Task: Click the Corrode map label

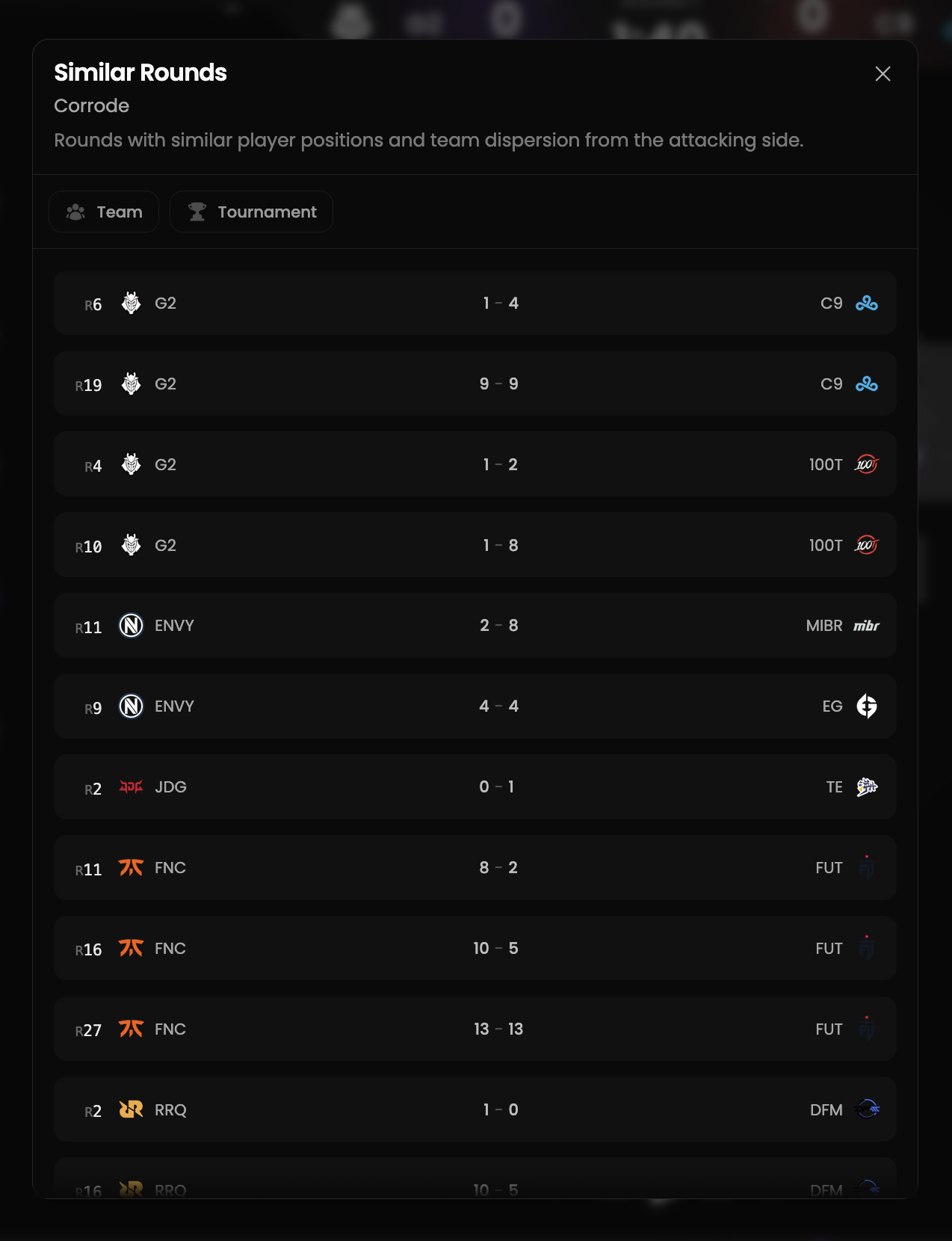Action: coord(91,105)
